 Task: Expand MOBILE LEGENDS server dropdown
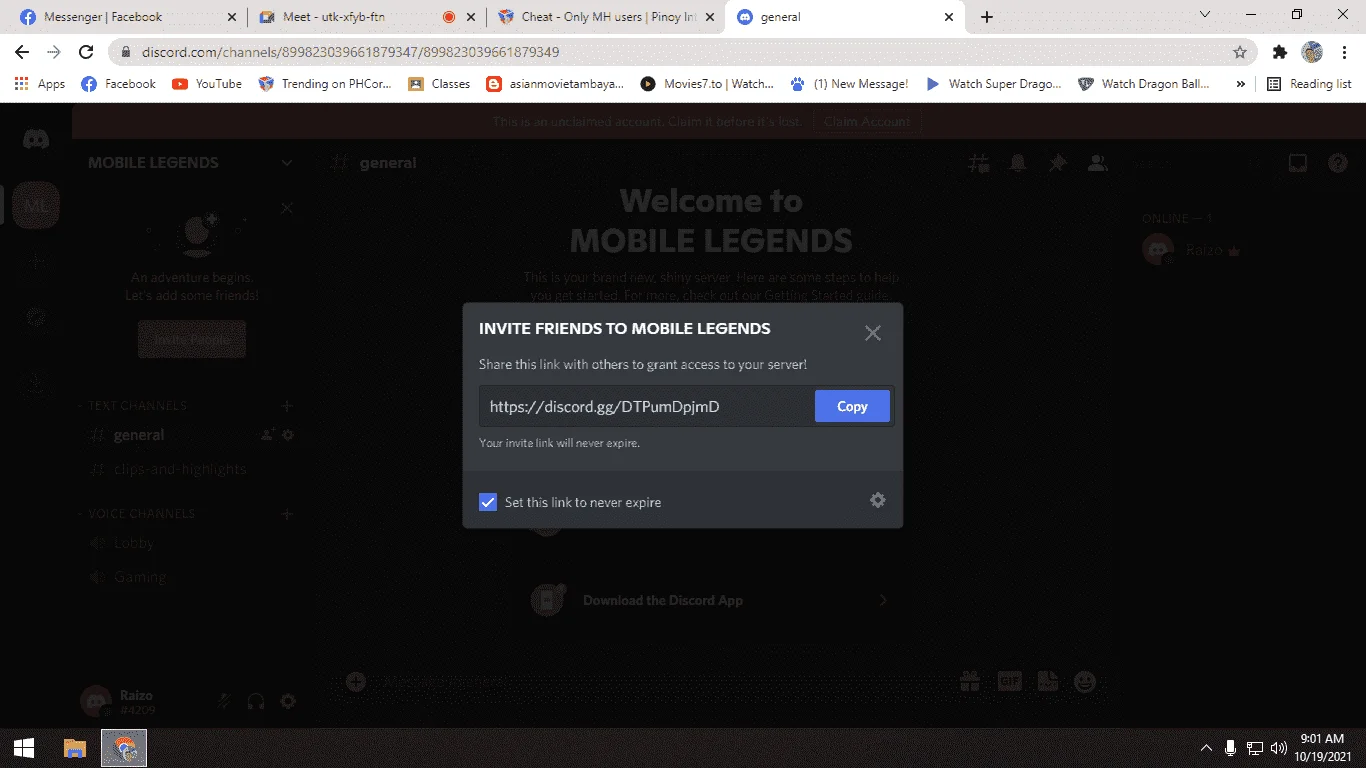click(287, 163)
